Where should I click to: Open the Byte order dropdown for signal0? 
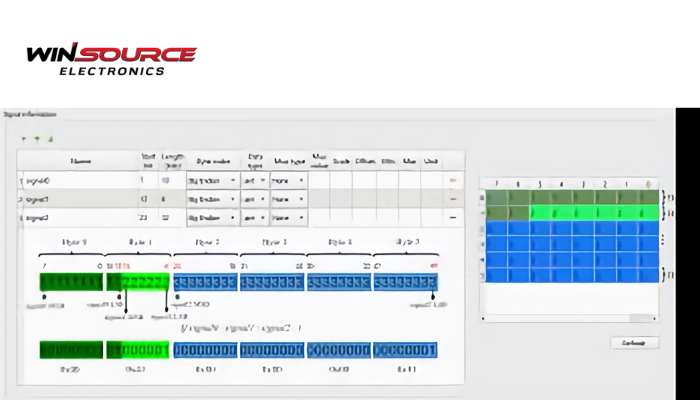point(214,181)
